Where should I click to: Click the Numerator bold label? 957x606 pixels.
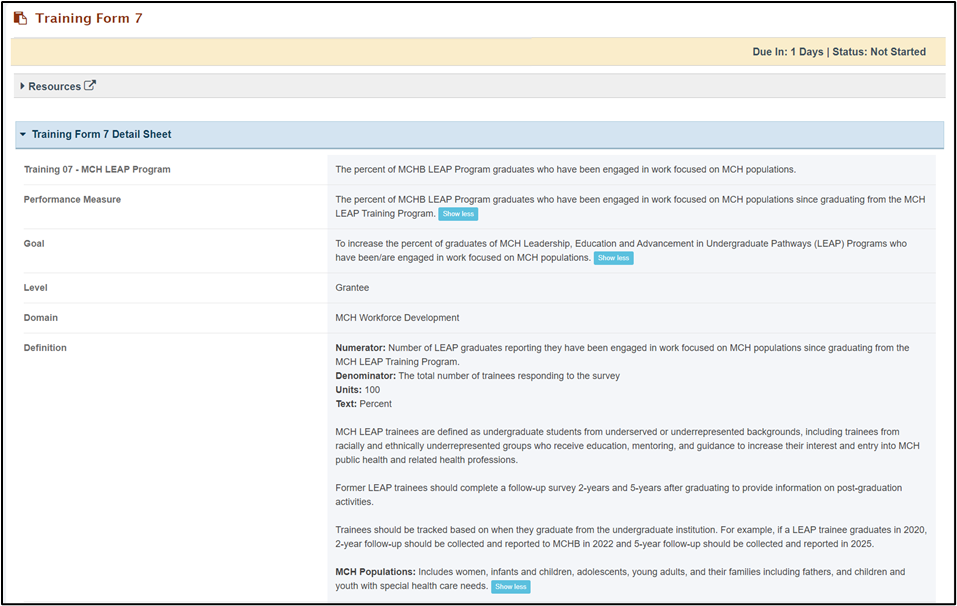click(x=360, y=348)
